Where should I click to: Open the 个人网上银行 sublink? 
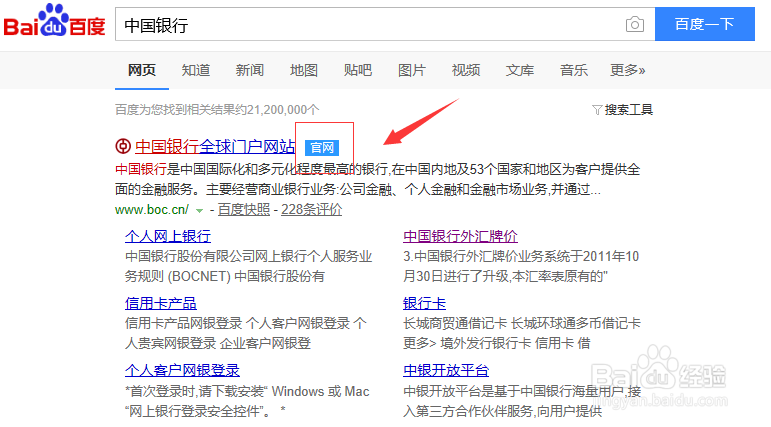click(168, 236)
